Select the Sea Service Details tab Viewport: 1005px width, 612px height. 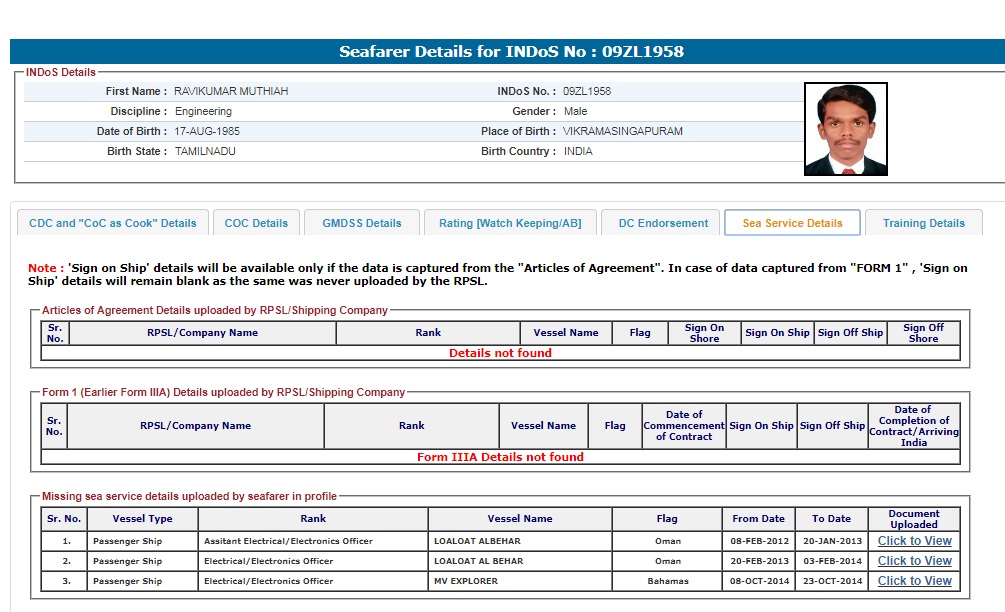[792, 223]
